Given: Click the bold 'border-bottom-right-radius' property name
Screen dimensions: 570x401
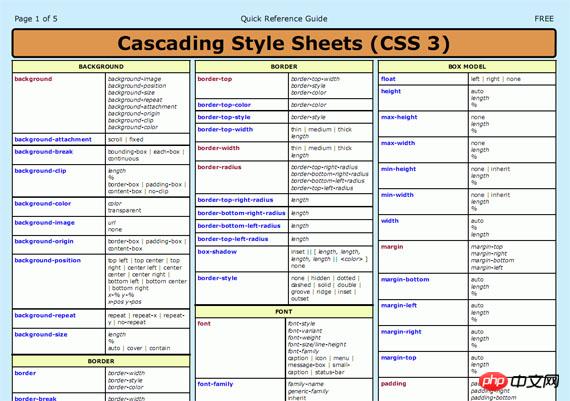Looking at the screenshot, I should (241, 213).
